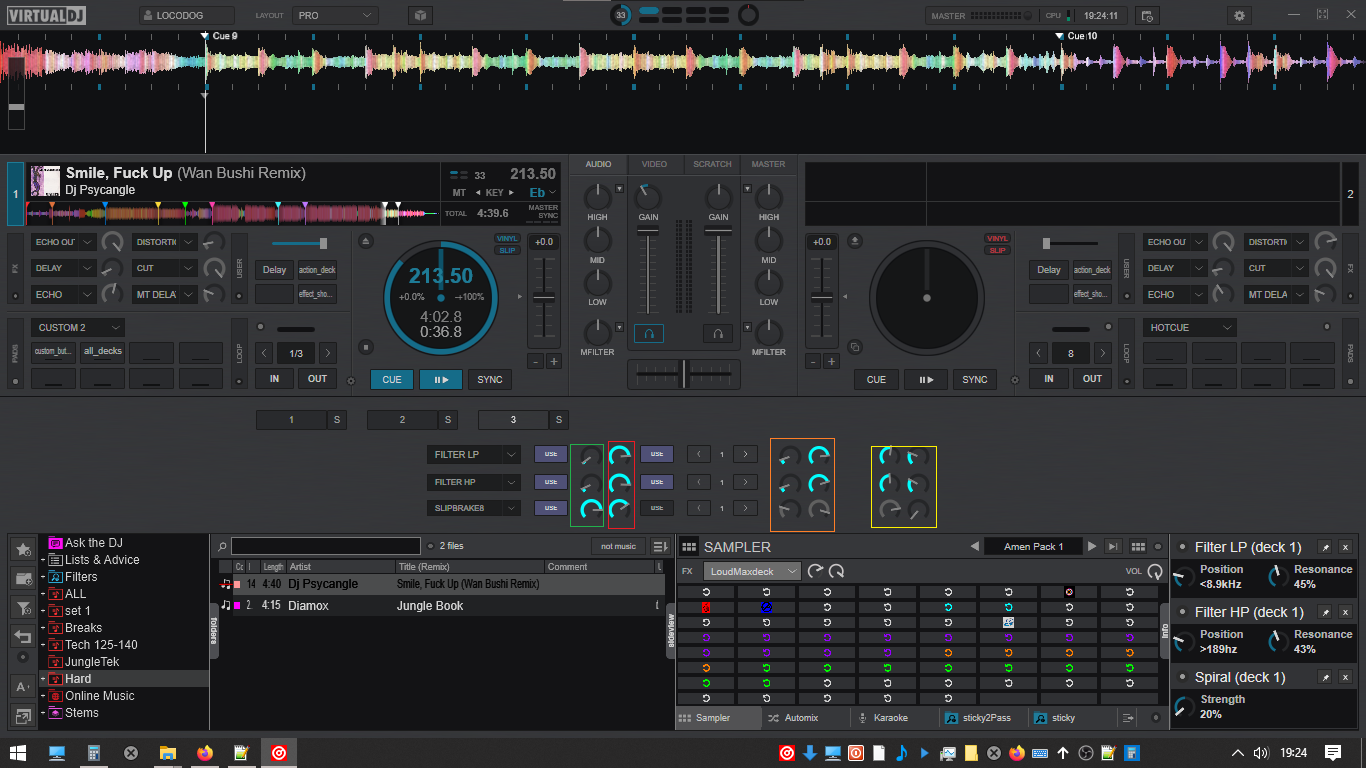Go to previous sampler bank arrow
The height and width of the screenshot is (768, 1366).
pyautogui.click(x=974, y=547)
